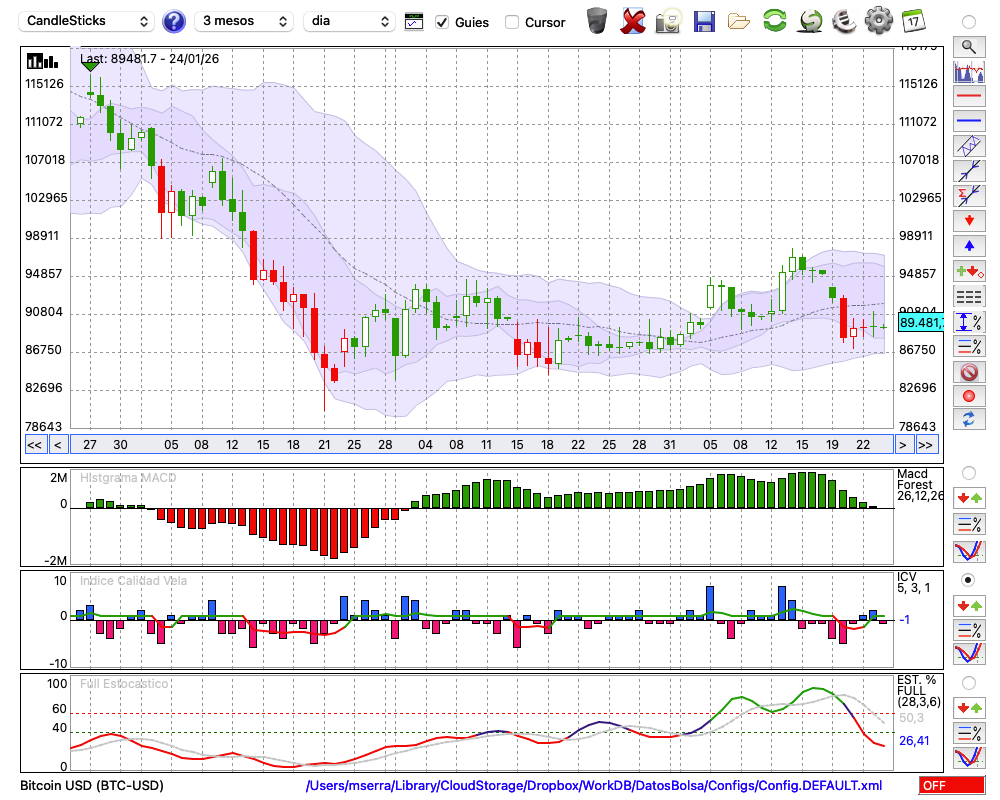
Task: Uncheck the Guies checkbox
Action: coord(442,22)
